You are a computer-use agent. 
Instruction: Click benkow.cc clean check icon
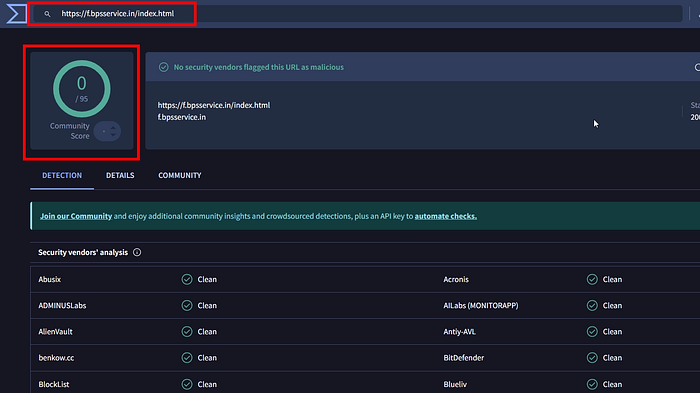tap(187, 358)
